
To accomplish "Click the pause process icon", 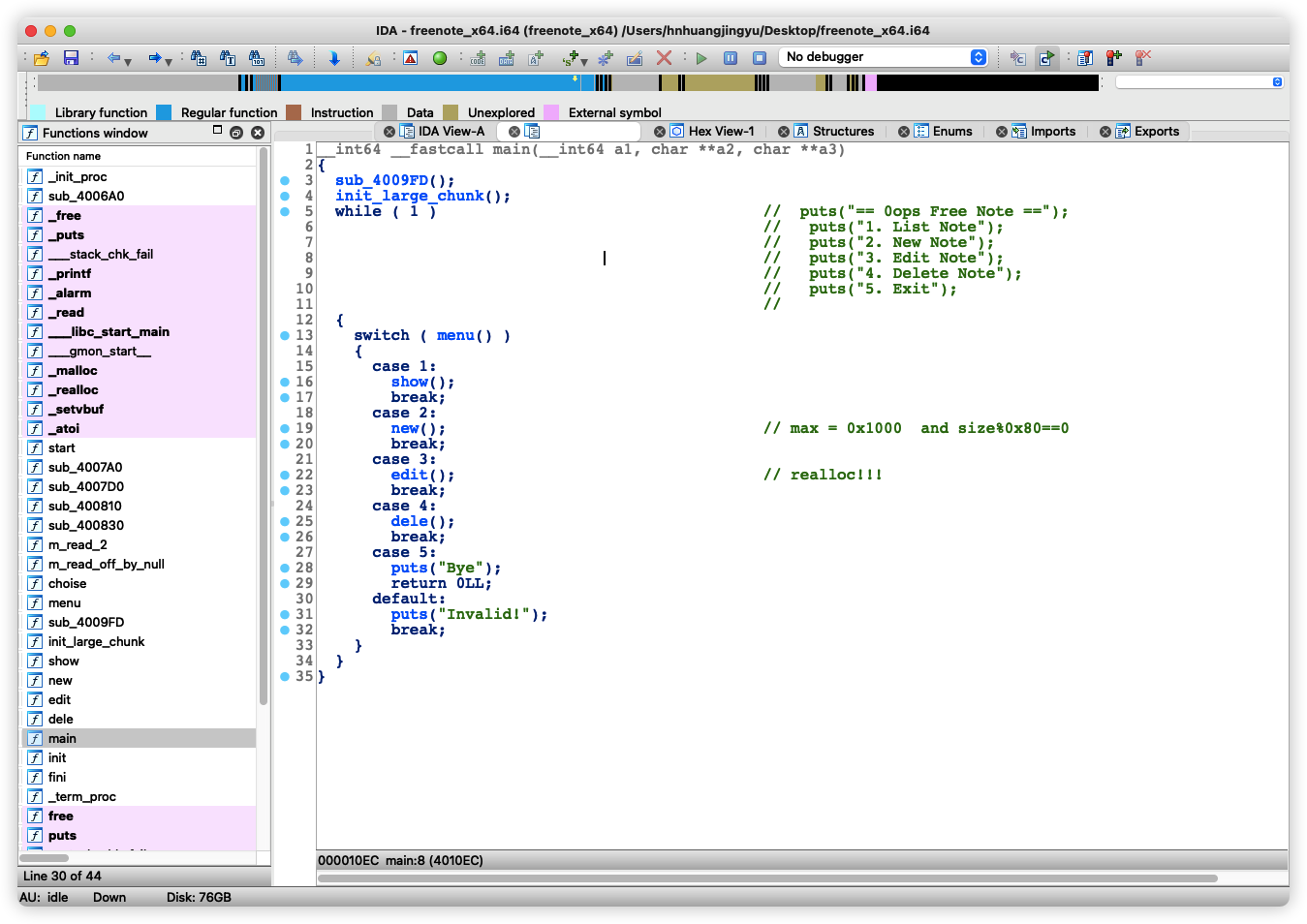I will [731, 58].
